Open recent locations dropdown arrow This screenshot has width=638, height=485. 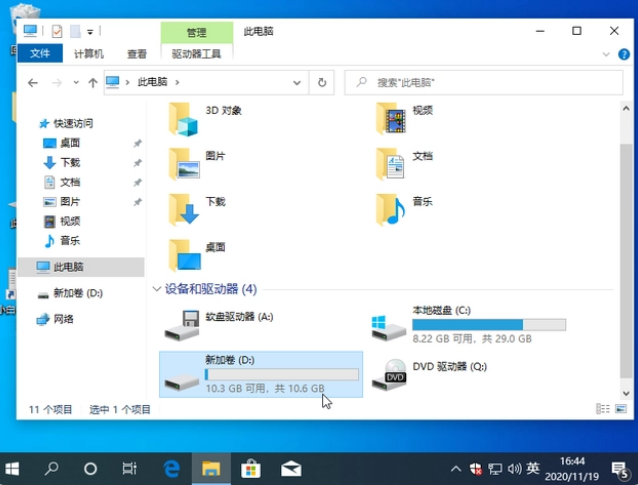(76, 83)
